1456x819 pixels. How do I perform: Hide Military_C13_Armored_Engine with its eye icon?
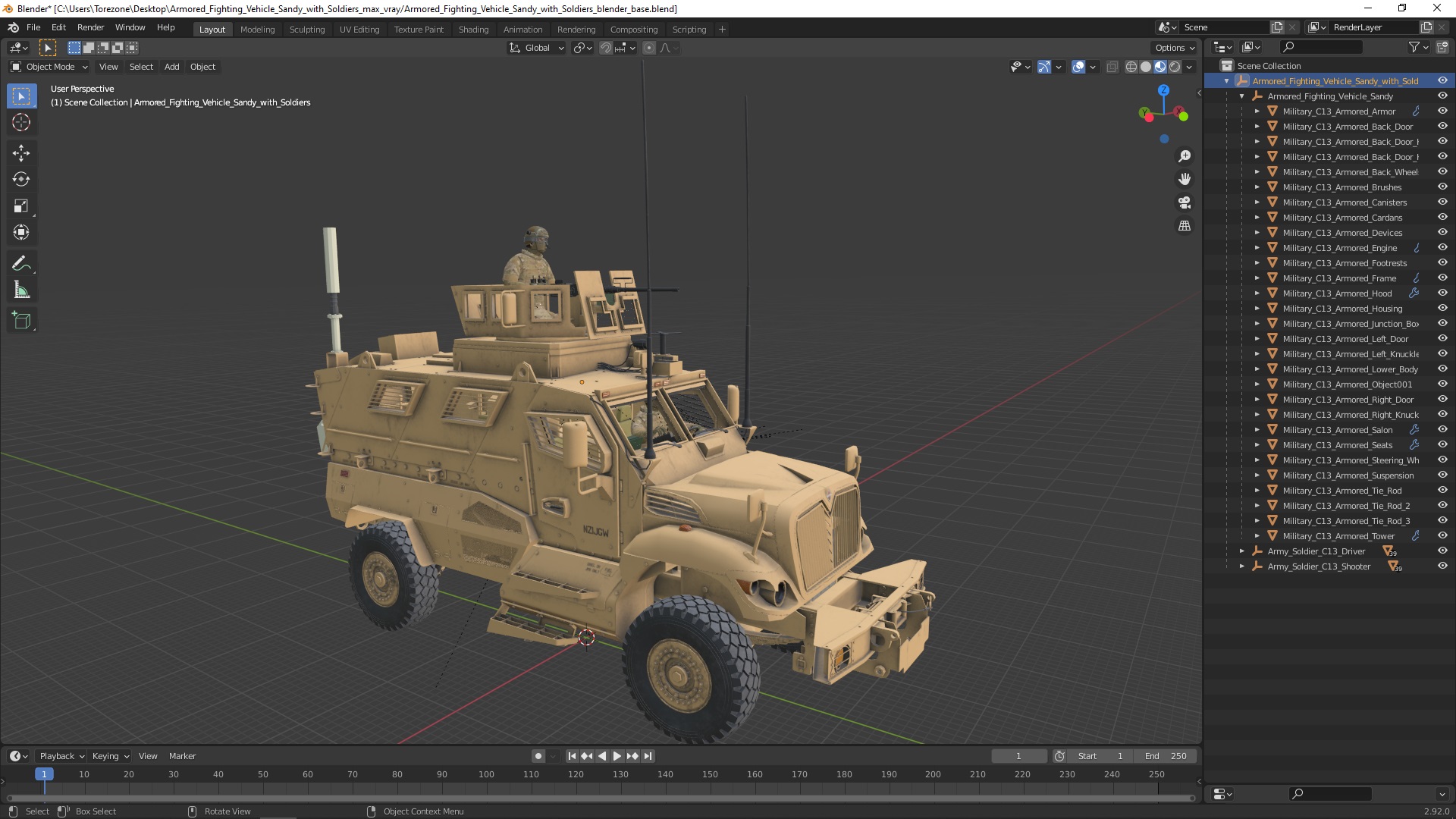click(x=1442, y=248)
